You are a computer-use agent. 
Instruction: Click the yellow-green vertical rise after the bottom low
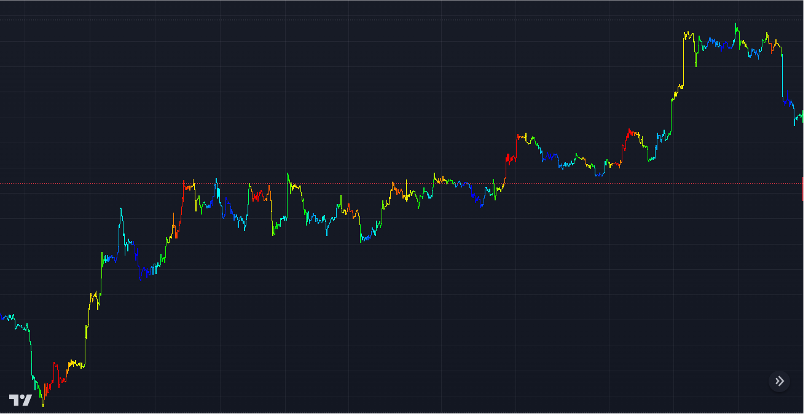(x=88, y=320)
